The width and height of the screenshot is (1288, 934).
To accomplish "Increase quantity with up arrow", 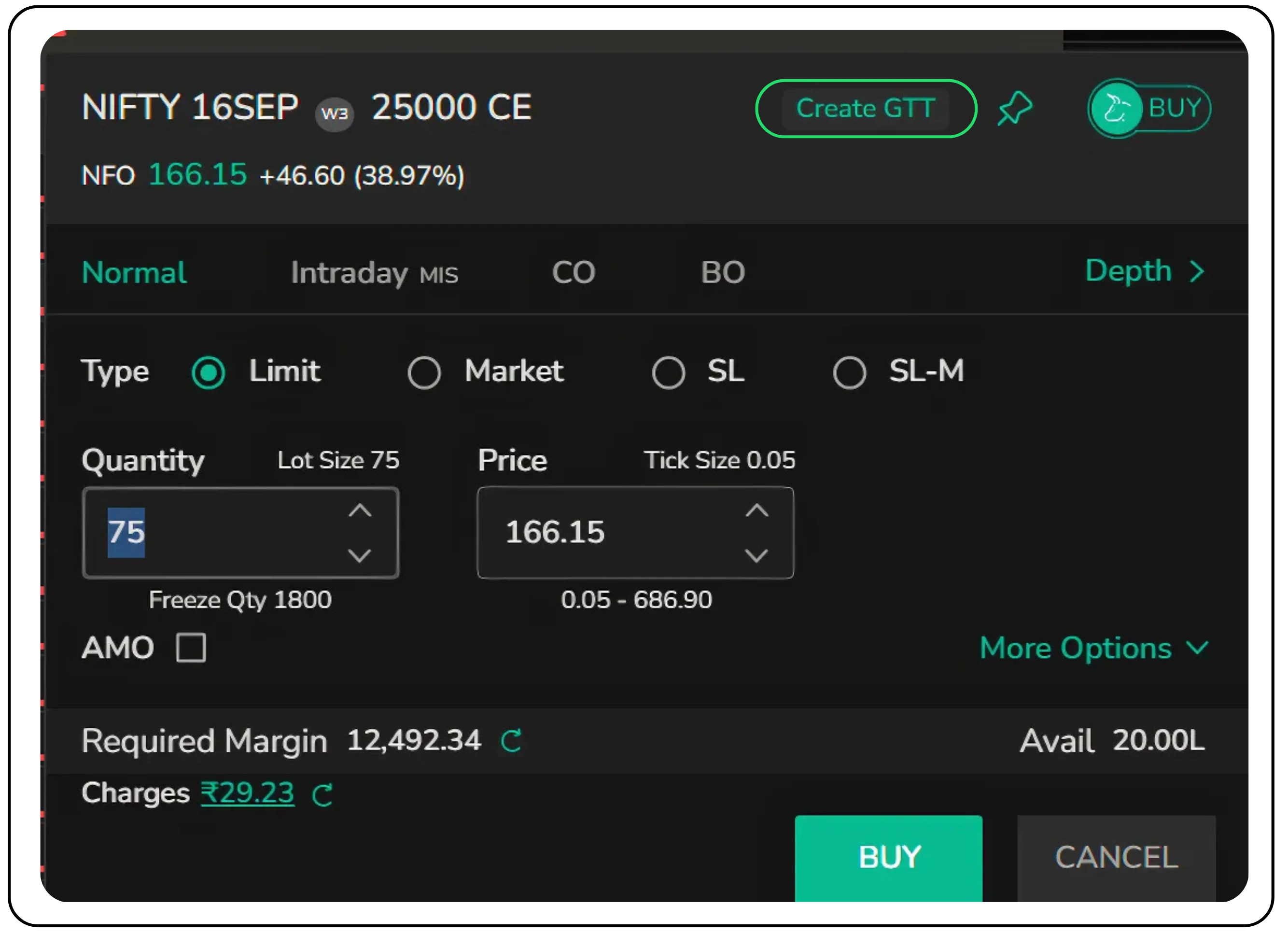I will pos(360,510).
